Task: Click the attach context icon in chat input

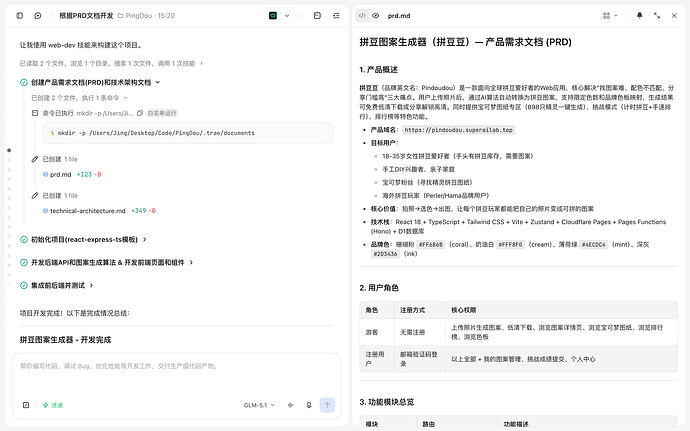Action: coord(26,405)
